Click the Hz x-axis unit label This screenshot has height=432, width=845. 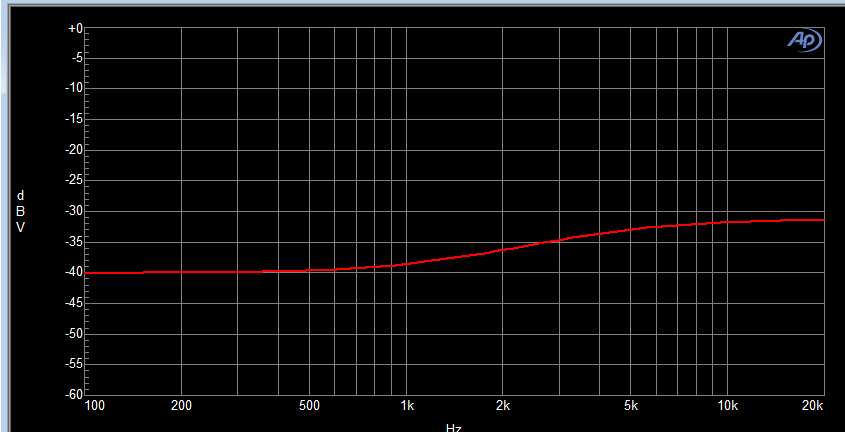tap(454, 428)
